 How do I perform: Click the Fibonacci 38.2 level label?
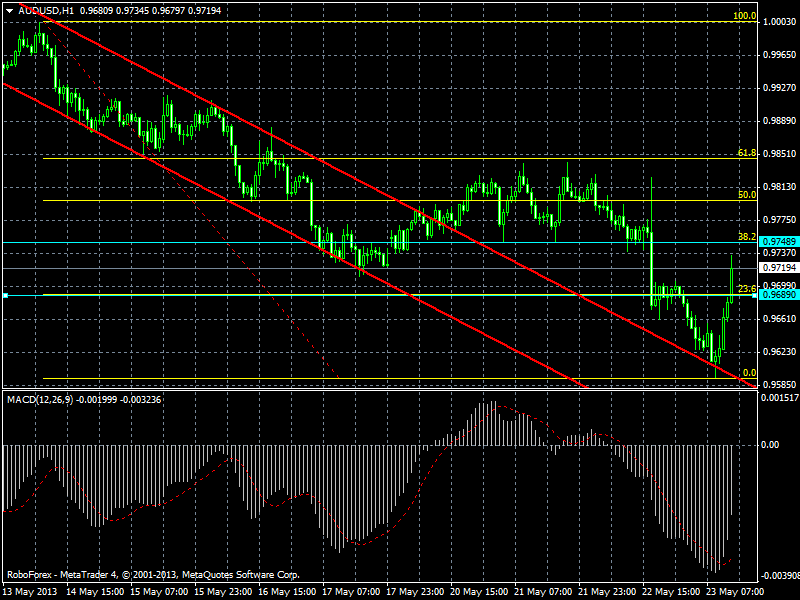pyautogui.click(x=747, y=236)
